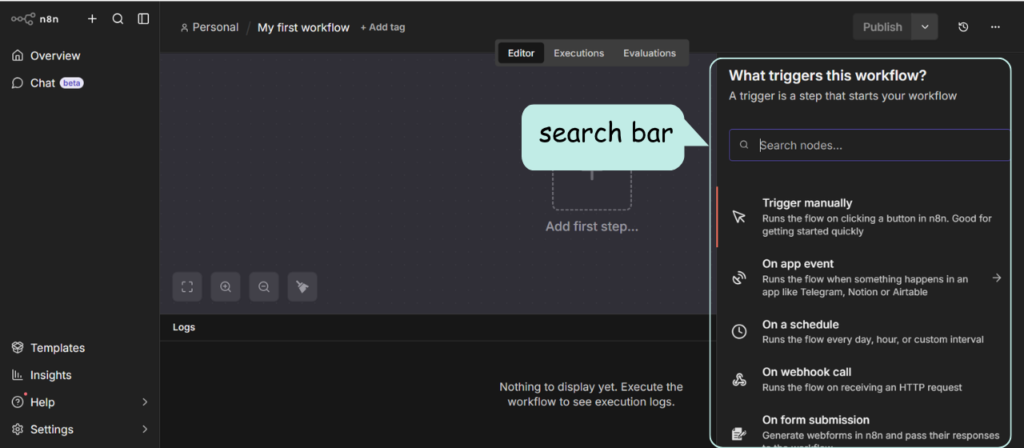Image resolution: width=1024 pixels, height=448 pixels.
Task: Expand the Settings submenu
Action: click(144, 429)
